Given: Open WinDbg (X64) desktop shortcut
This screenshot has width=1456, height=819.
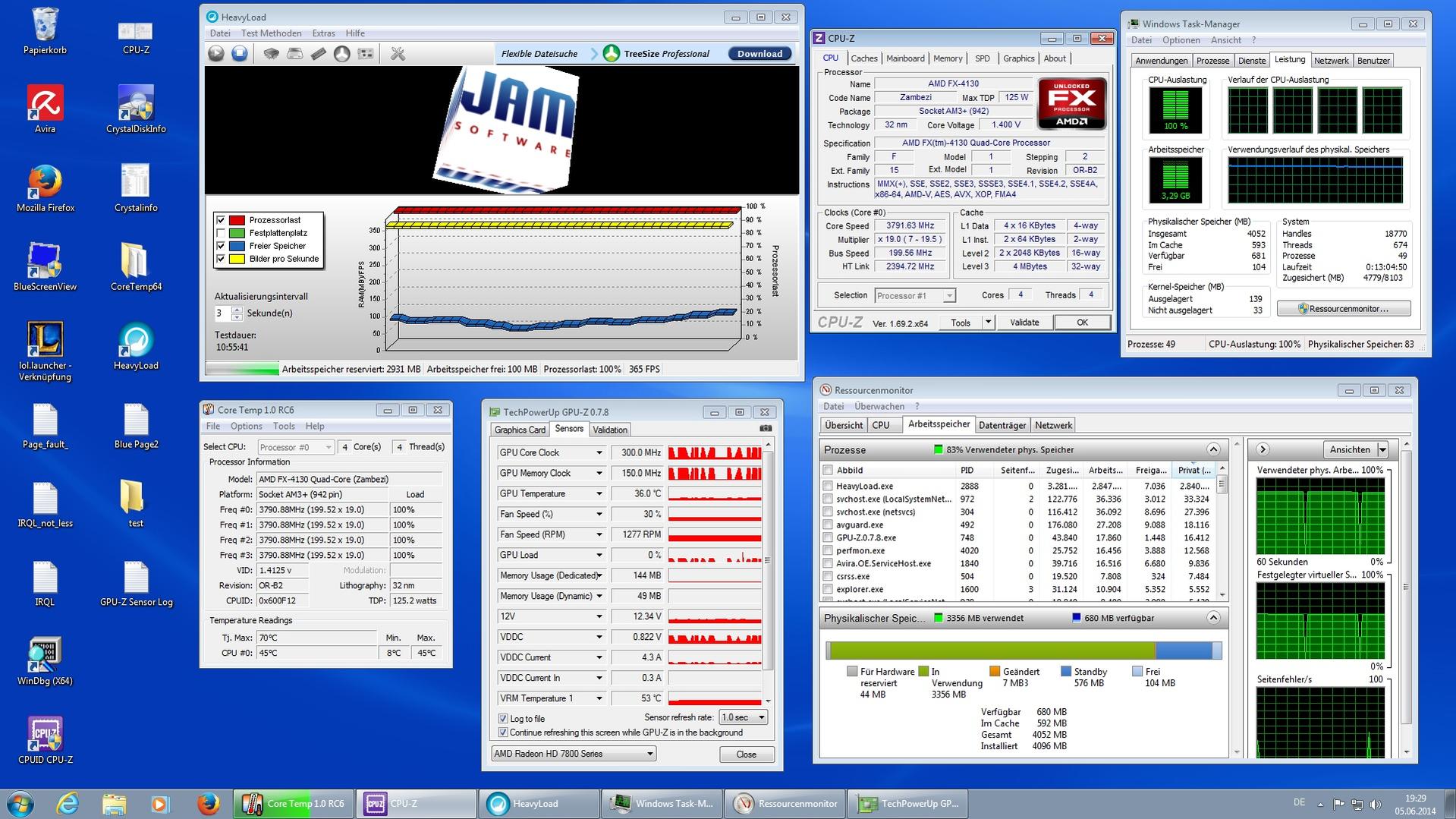Looking at the screenshot, I should pos(45,663).
